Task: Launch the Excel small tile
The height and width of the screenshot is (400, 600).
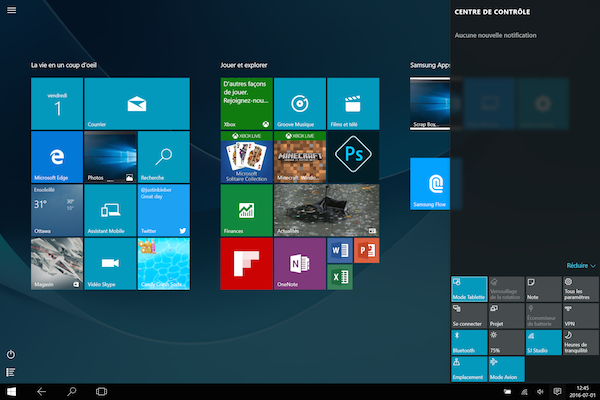Action: [340, 277]
